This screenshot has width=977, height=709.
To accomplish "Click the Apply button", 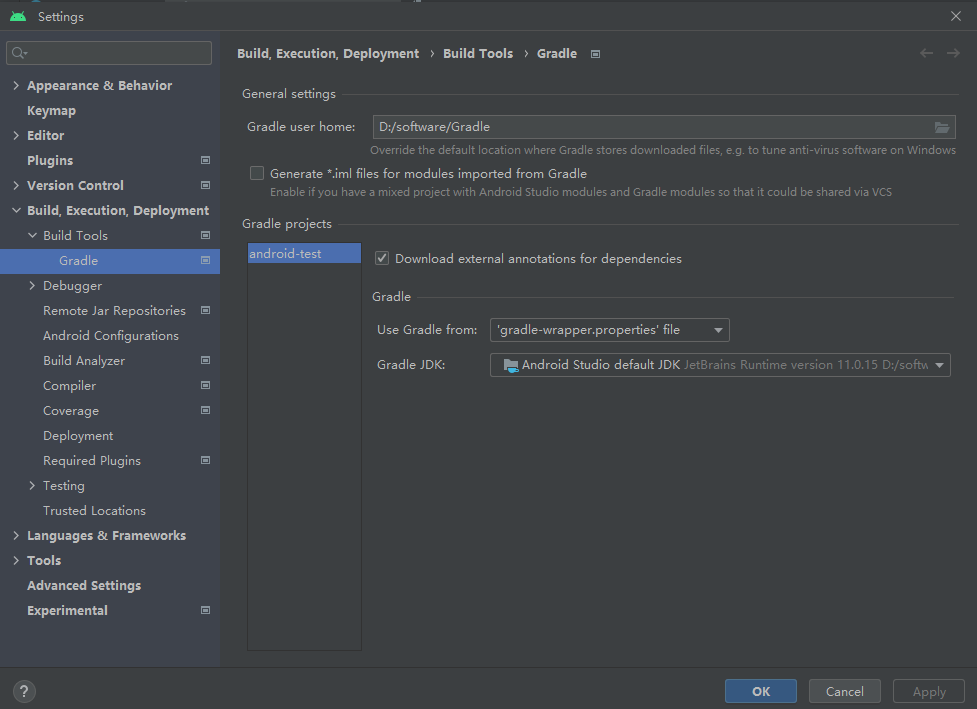I will pyautogui.click(x=928, y=691).
